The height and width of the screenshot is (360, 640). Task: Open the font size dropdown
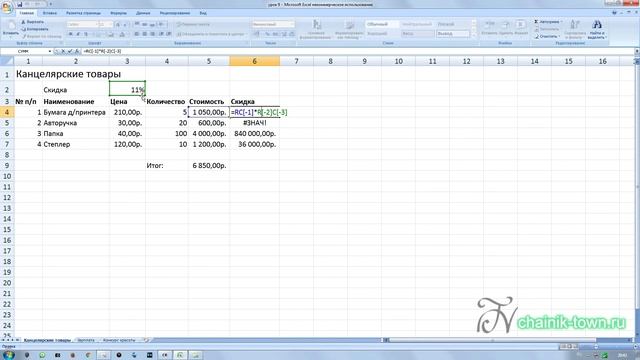111,24
